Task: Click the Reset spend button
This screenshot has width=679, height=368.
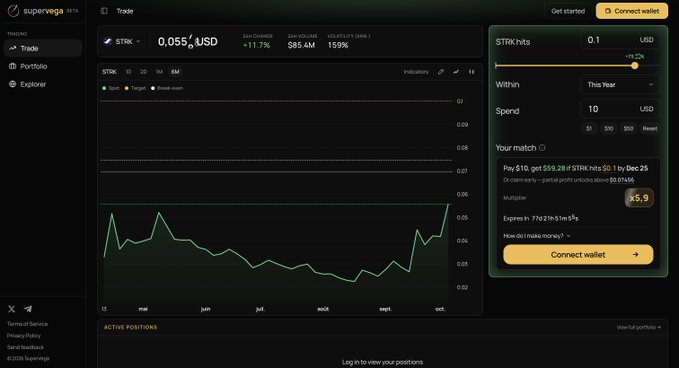Action: click(650, 129)
